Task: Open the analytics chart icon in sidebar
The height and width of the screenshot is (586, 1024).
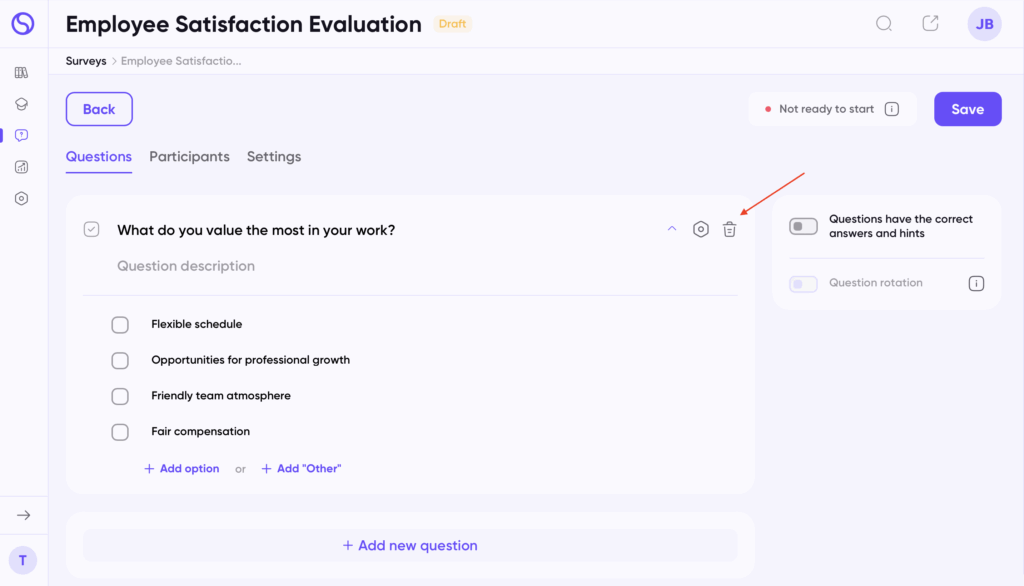Action: coord(22,167)
